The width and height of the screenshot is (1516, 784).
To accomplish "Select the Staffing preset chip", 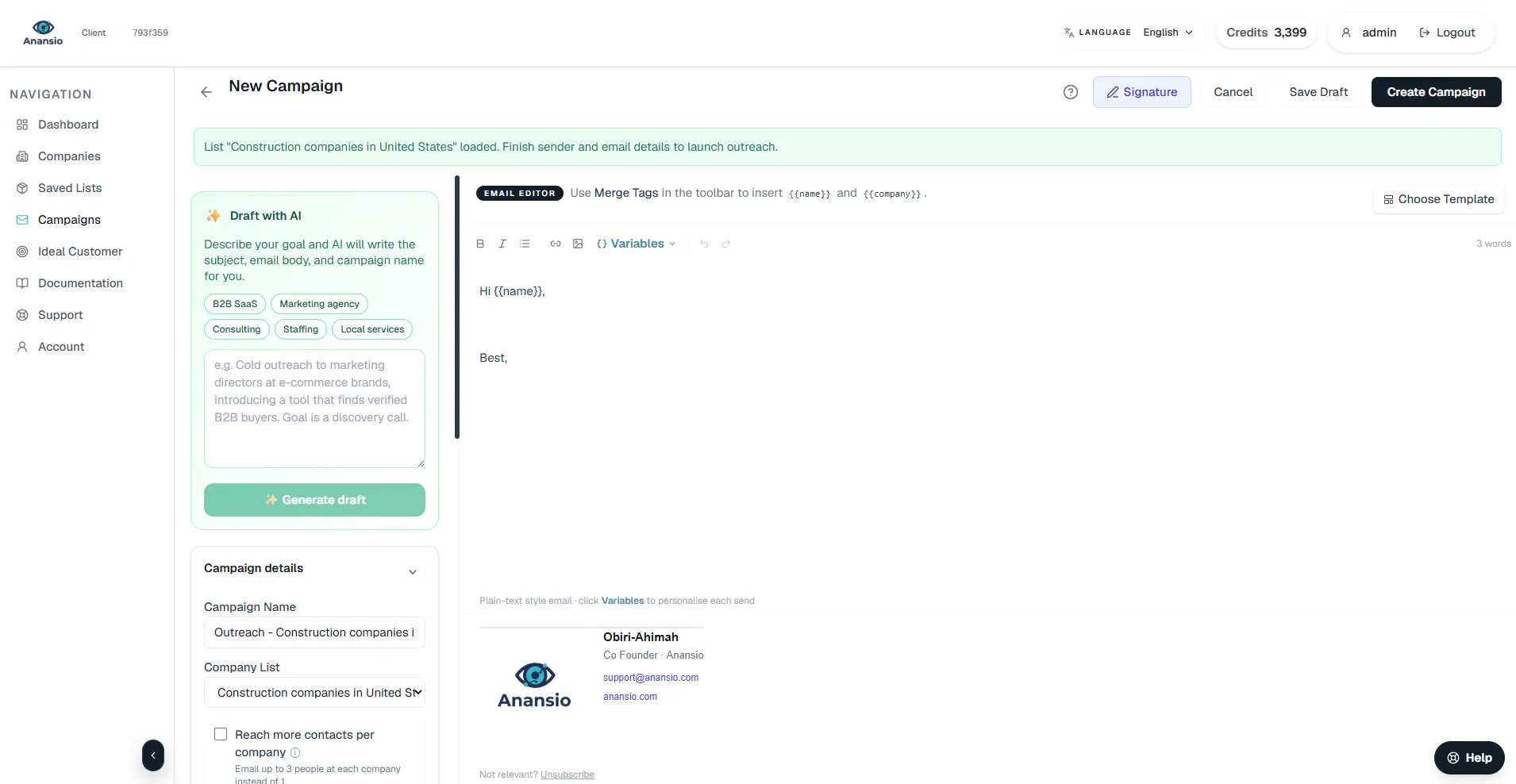I will pyautogui.click(x=301, y=329).
